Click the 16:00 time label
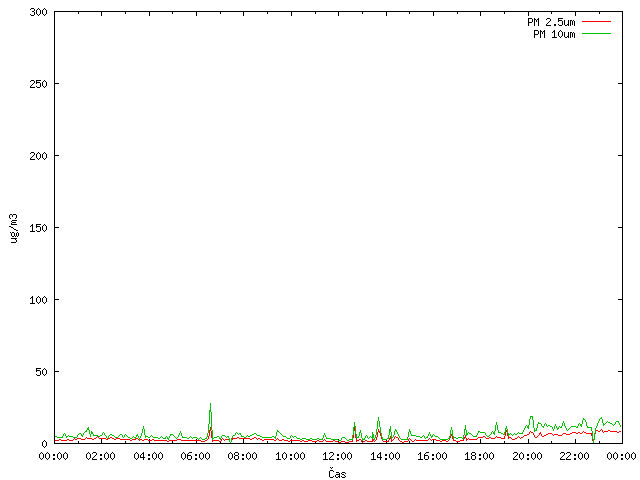The height and width of the screenshot is (480, 640). click(x=432, y=456)
